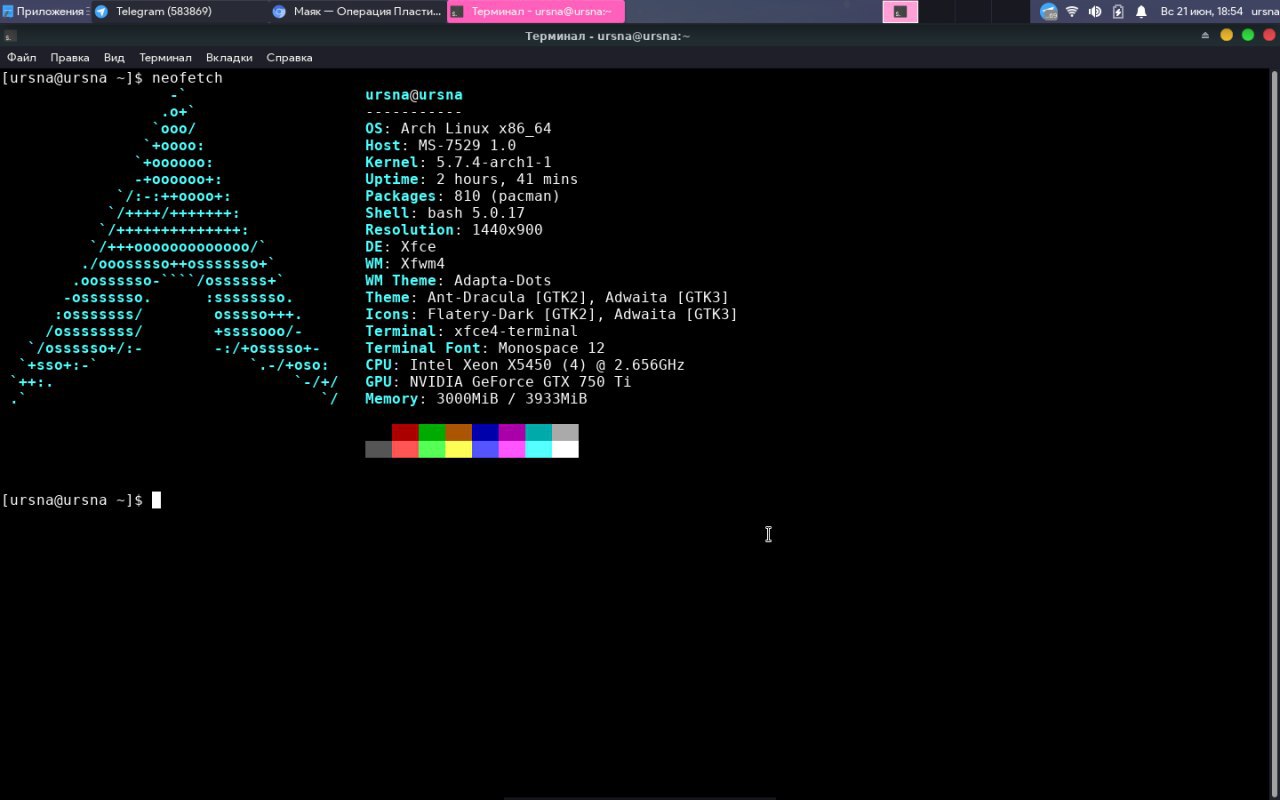Click the red close button
The width and height of the screenshot is (1280, 800).
[1268, 35]
